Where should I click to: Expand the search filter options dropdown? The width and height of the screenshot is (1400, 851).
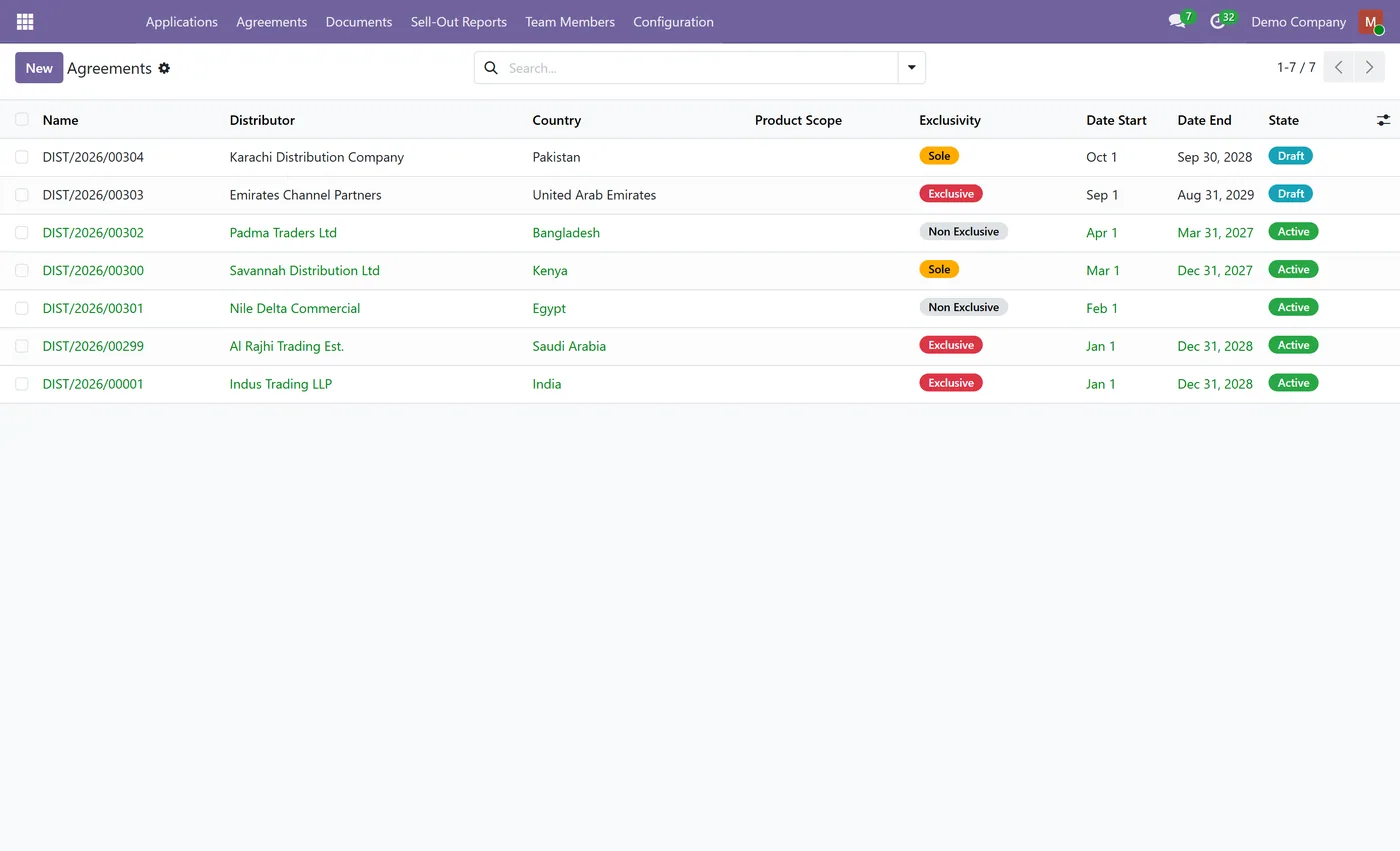pos(911,68)
